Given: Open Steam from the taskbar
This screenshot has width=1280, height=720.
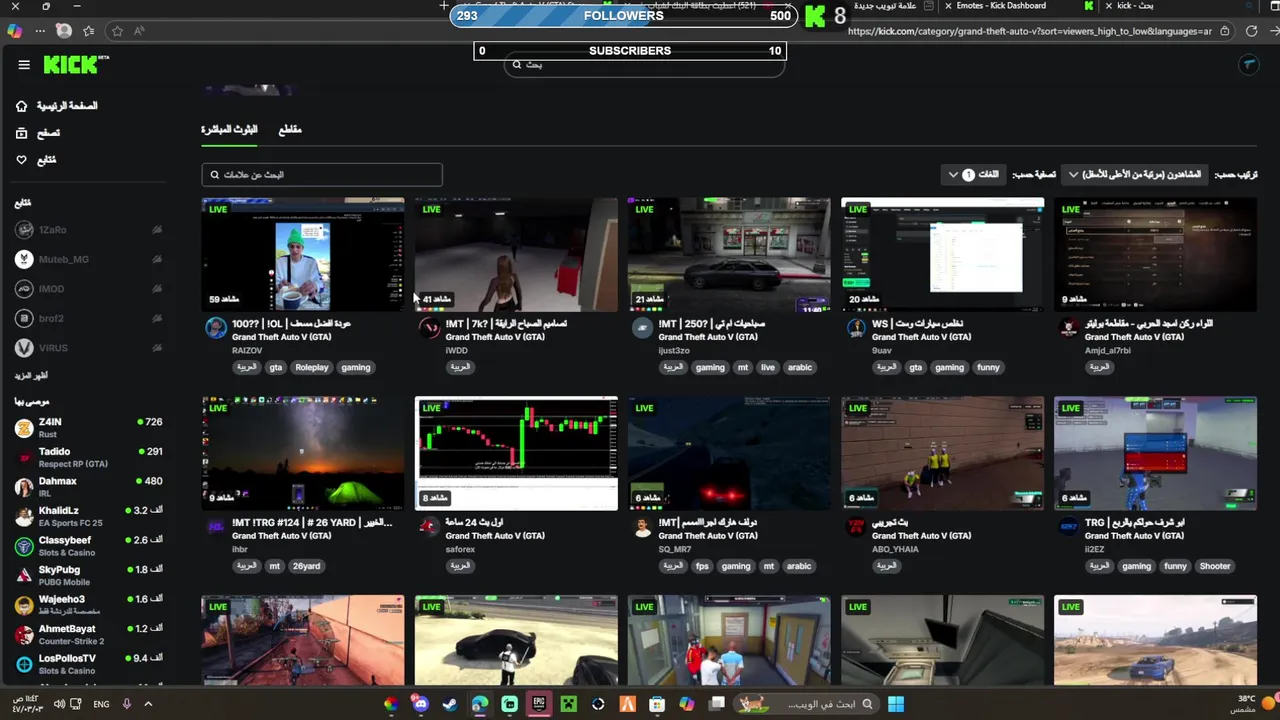Looking at the screenshot, I should point(450,704).
